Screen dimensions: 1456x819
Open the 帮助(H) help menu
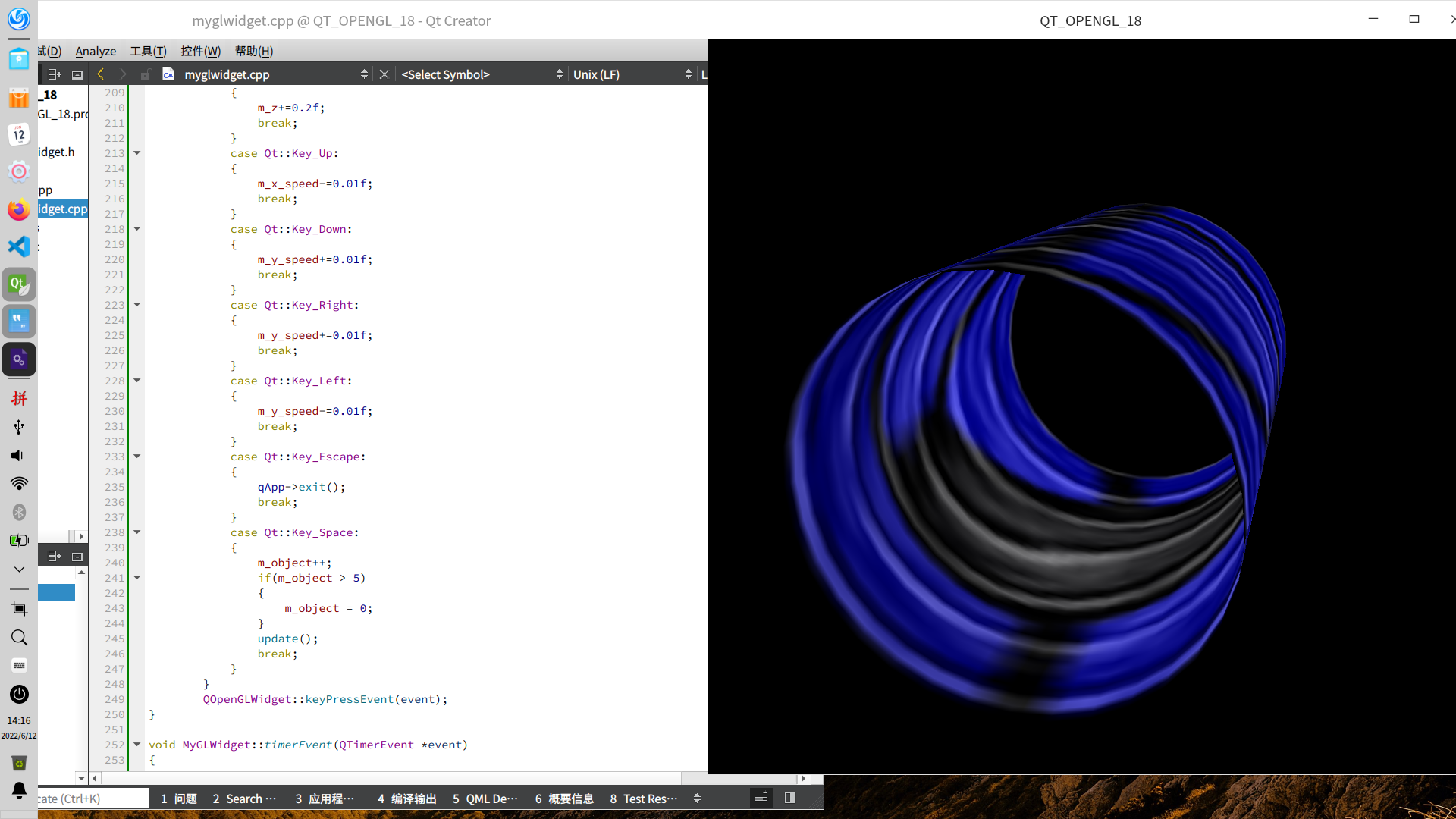[x=253, y=51]
